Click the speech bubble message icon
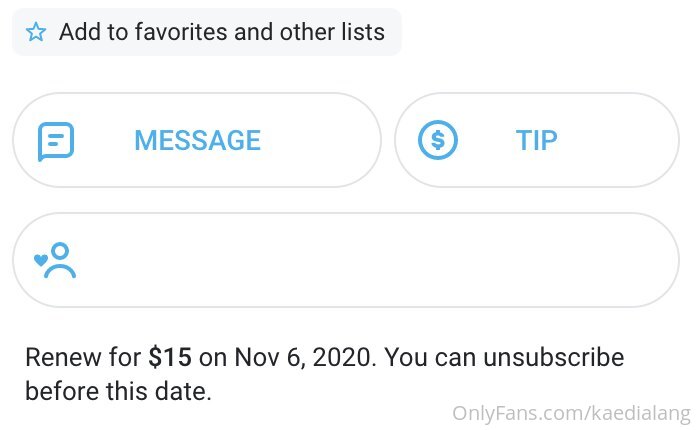 click(x=56, y=141)
